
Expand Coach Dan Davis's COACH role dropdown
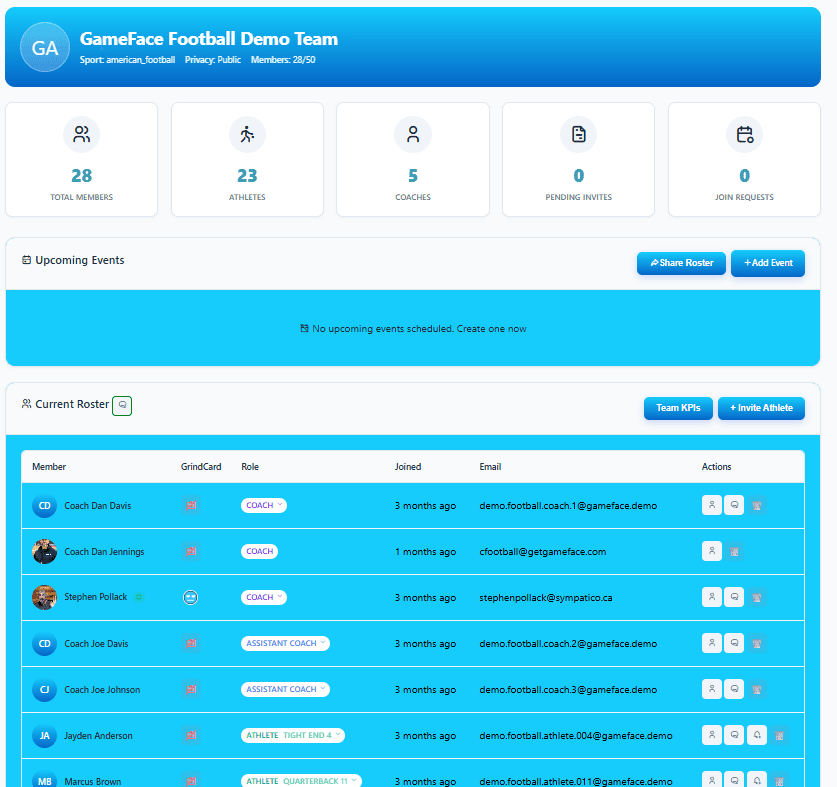point(263,505)
